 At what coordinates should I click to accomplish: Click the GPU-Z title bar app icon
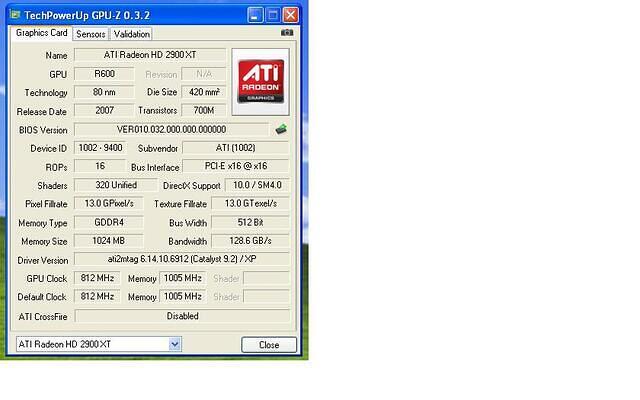tap(15, 15)
